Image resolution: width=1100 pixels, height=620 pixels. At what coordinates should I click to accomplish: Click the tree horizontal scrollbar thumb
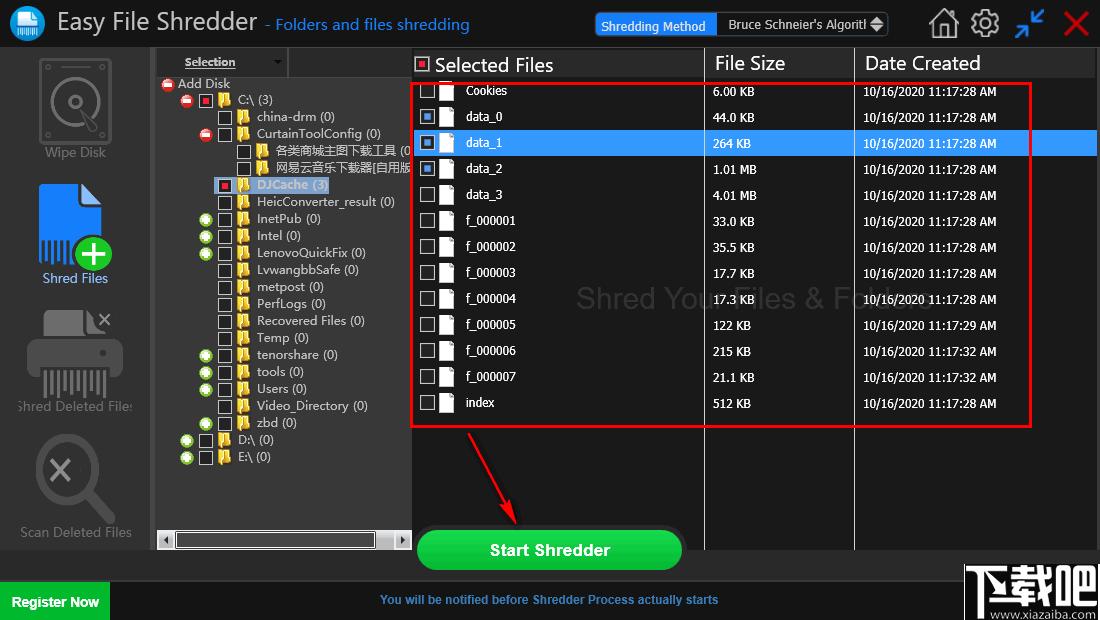tap(275, 539)
